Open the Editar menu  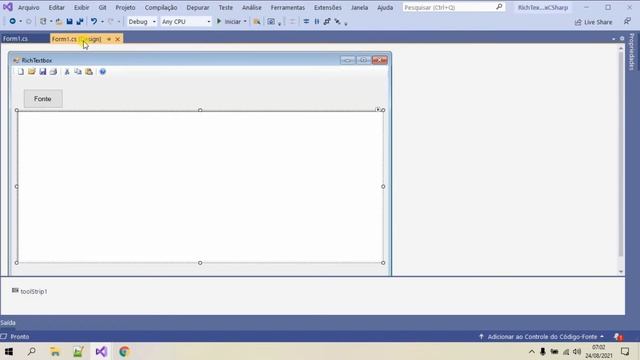pos(56,7)
